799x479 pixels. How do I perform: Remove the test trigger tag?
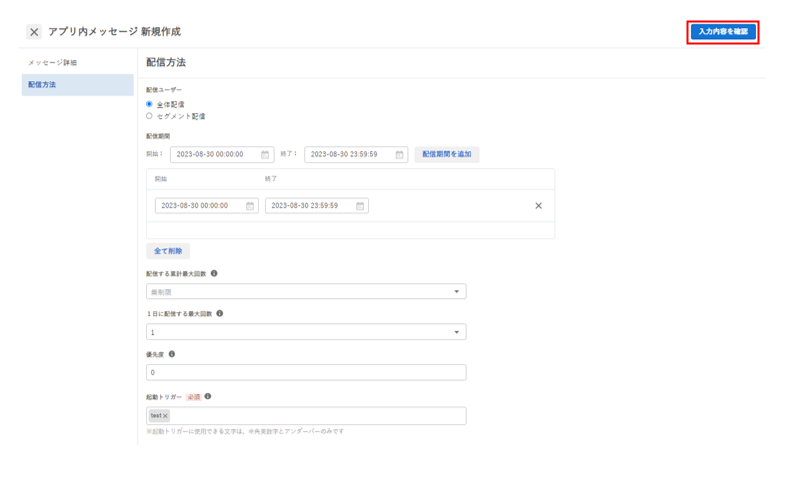(165, 416)
